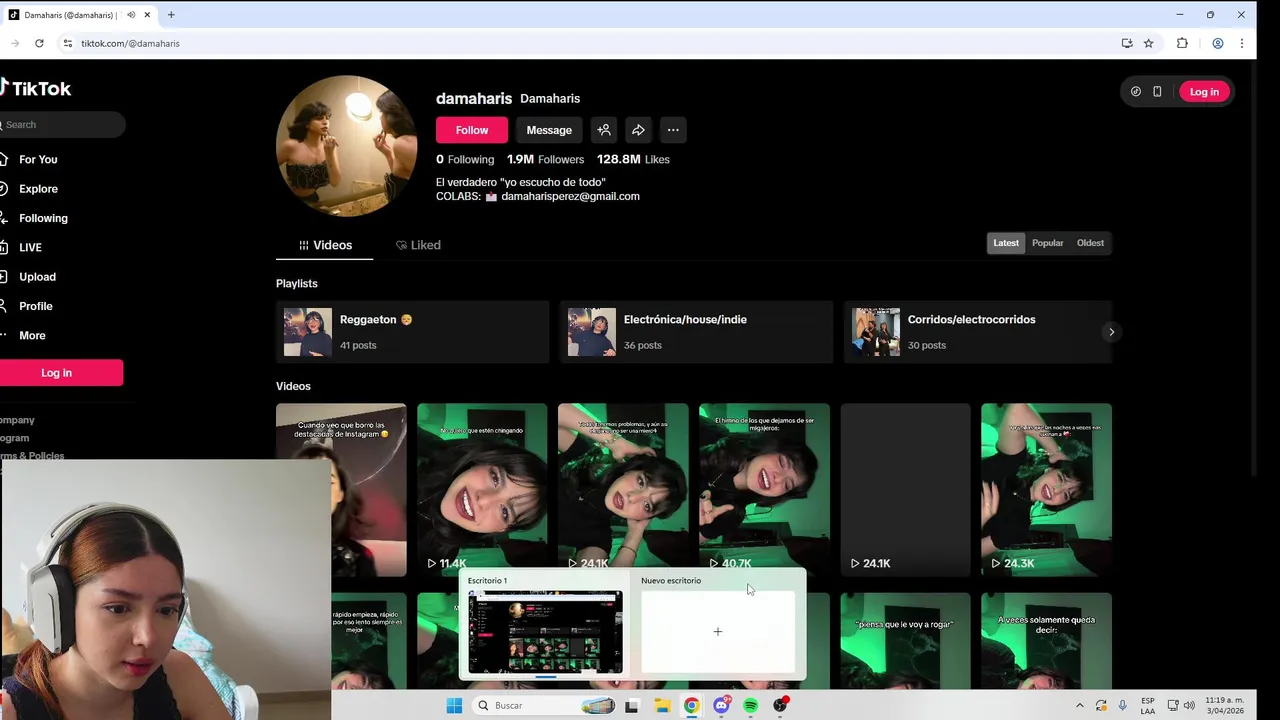The width and height of the screenshot is (1280, 720).
Task: Click the coin icon beside the top Log in
Action: coord(1136,91)
